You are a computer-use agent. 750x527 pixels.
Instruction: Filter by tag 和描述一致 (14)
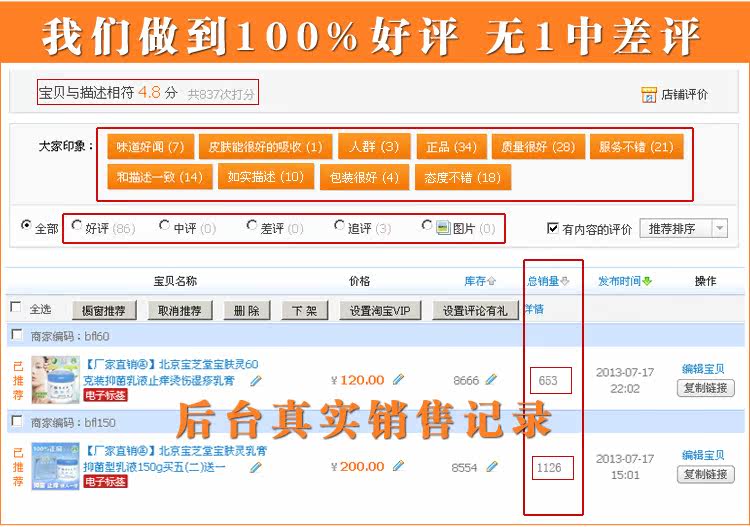[160, 177]
